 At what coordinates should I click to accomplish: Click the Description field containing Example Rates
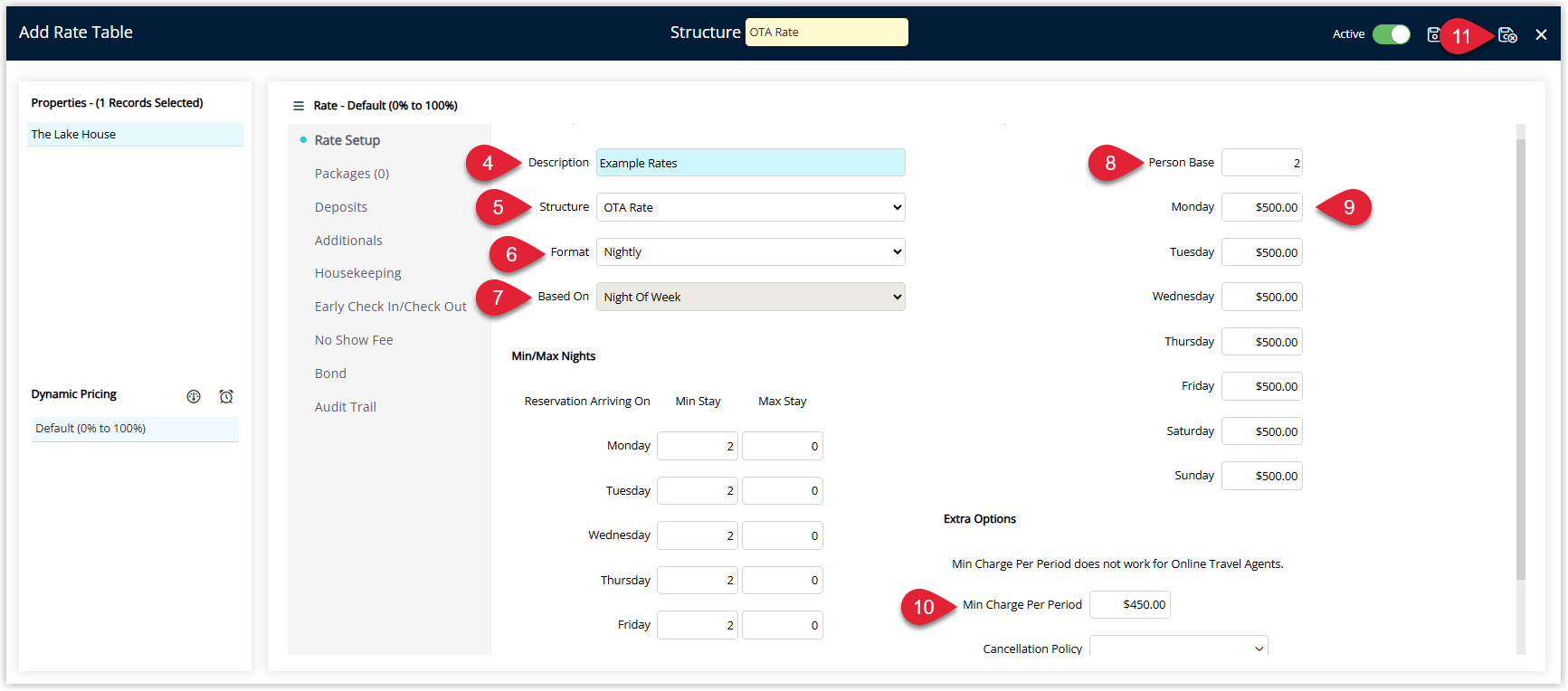tap(751, 163)
